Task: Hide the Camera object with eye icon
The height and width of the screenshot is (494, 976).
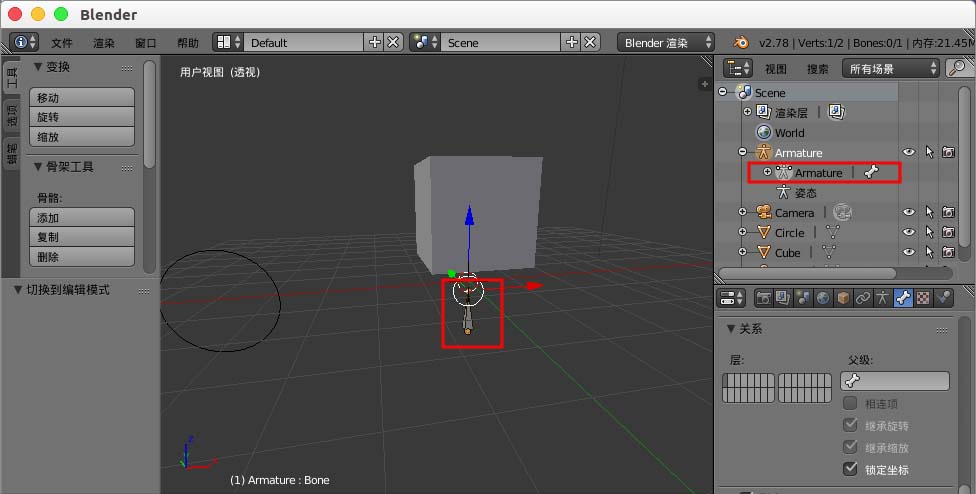Action: [909, 213]
